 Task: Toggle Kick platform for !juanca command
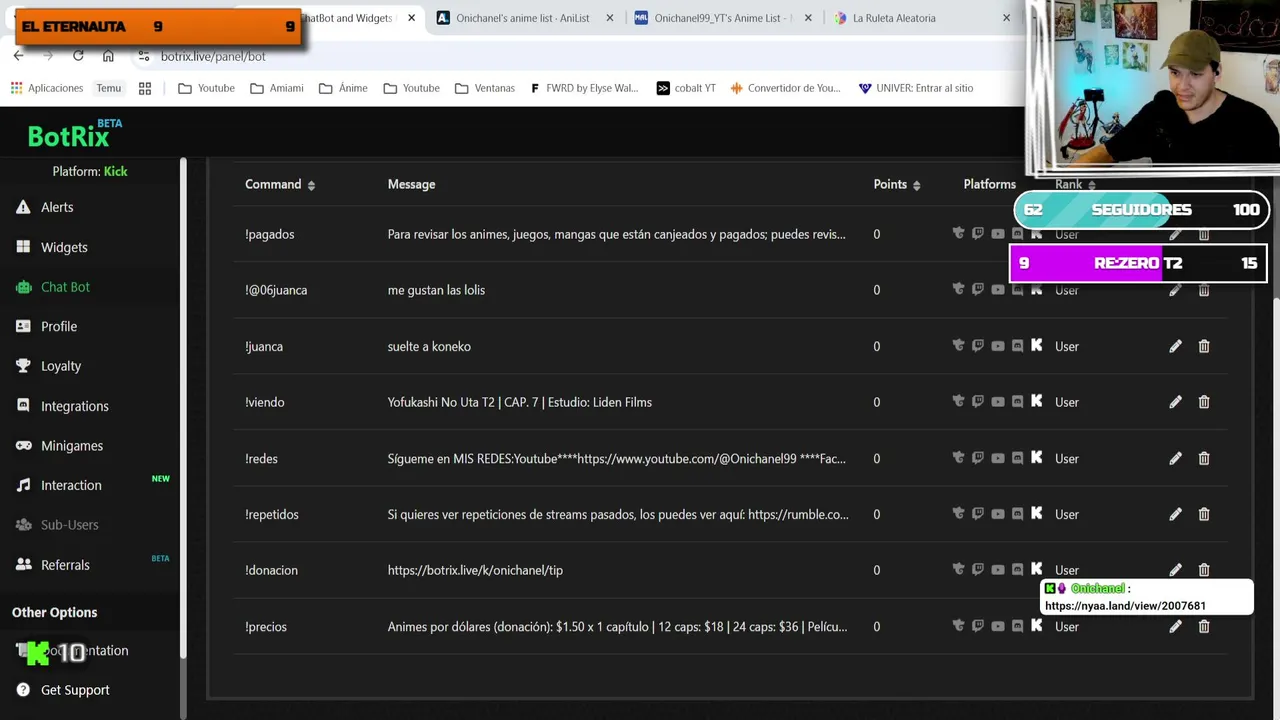pyautogui.click(x=1037, y=345)
